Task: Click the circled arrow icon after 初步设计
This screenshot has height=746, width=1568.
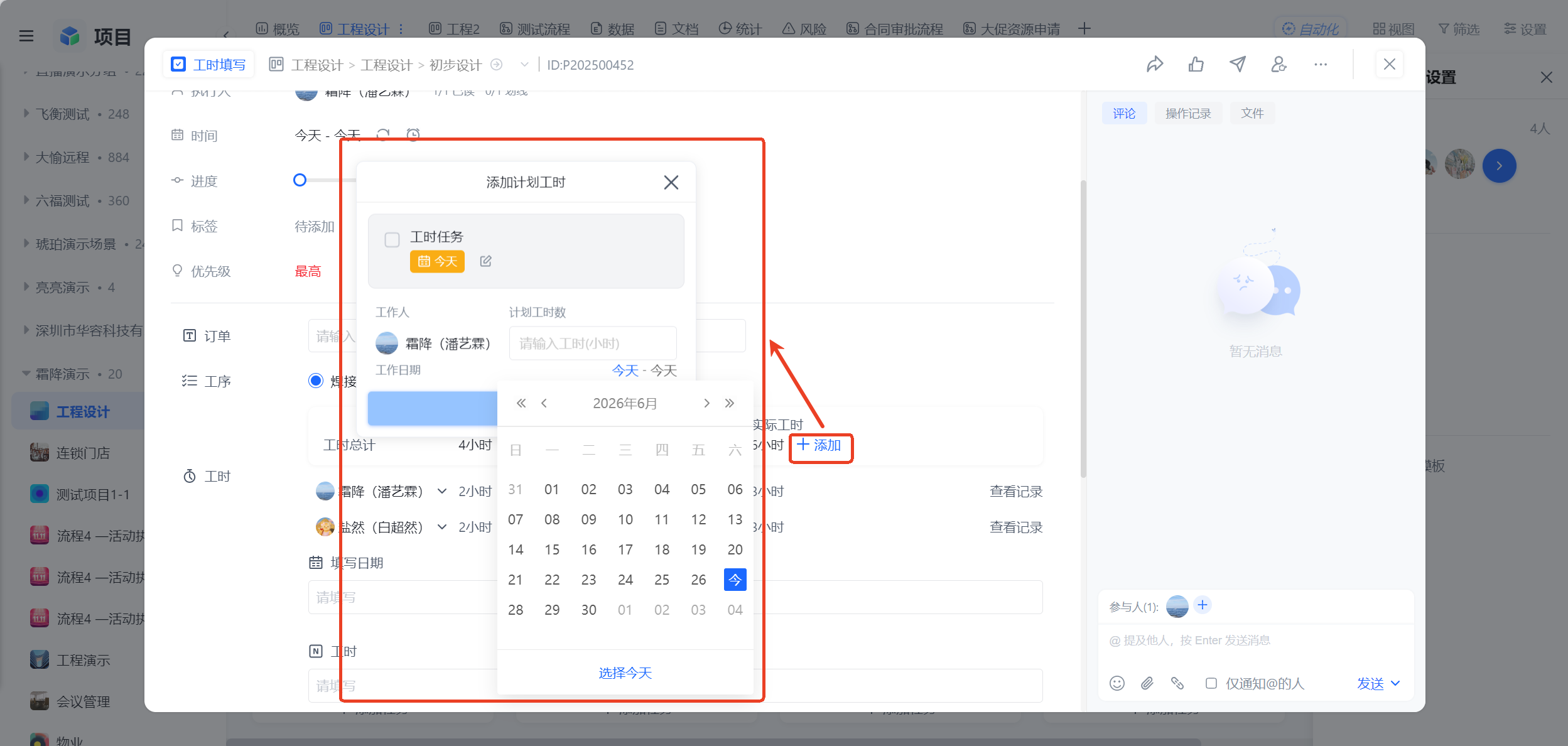Action: tap(496, 65)
